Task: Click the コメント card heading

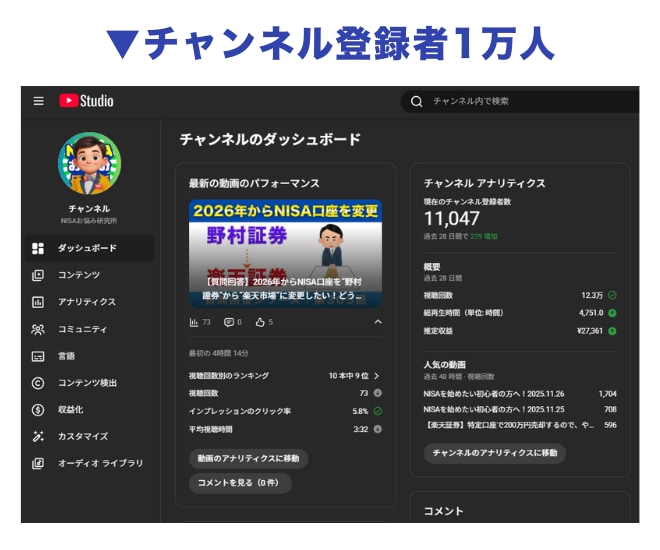Action: pos(443,511)
